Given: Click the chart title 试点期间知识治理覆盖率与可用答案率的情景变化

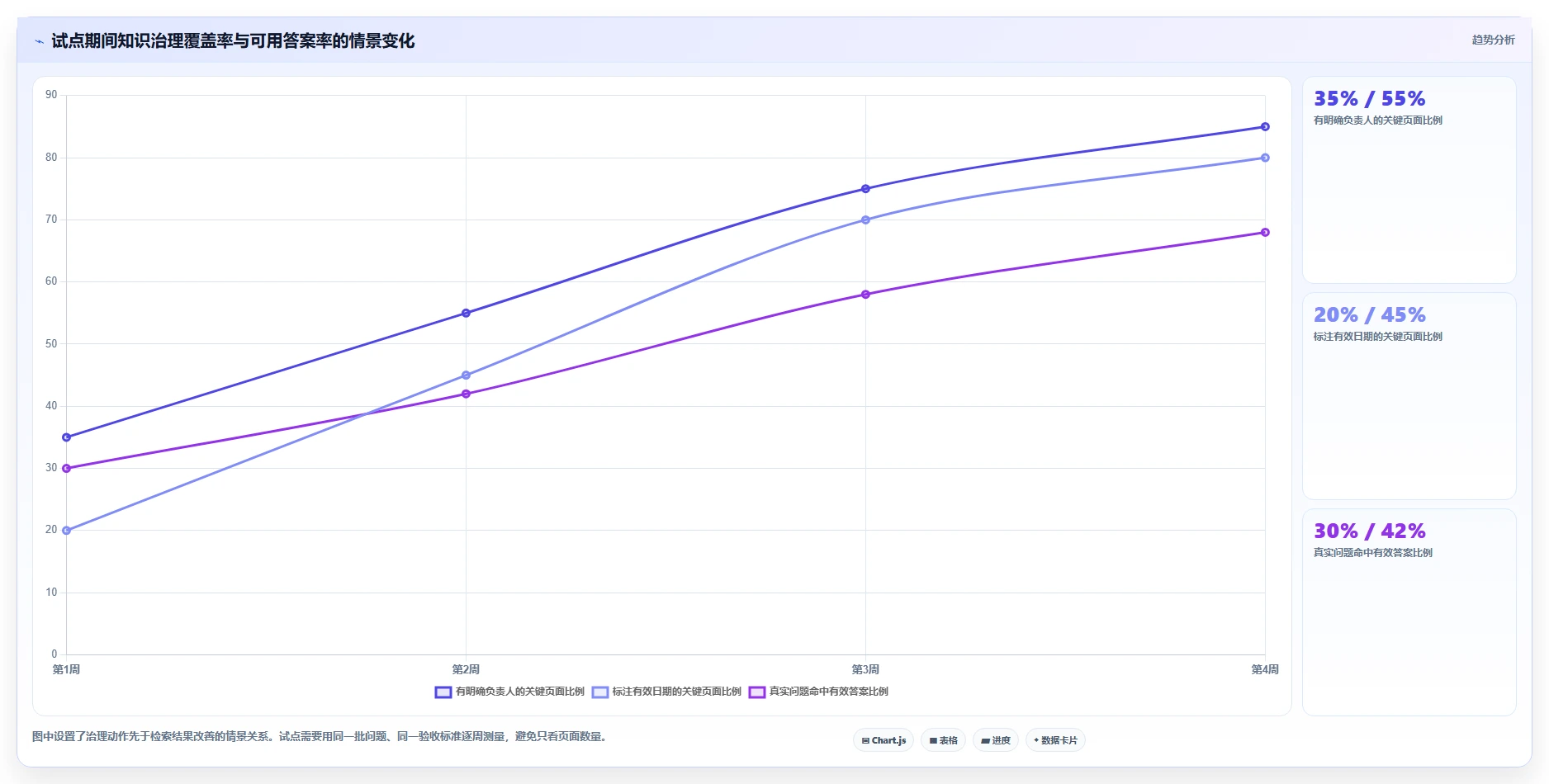Looking at the screenshot, I should 233,41.
